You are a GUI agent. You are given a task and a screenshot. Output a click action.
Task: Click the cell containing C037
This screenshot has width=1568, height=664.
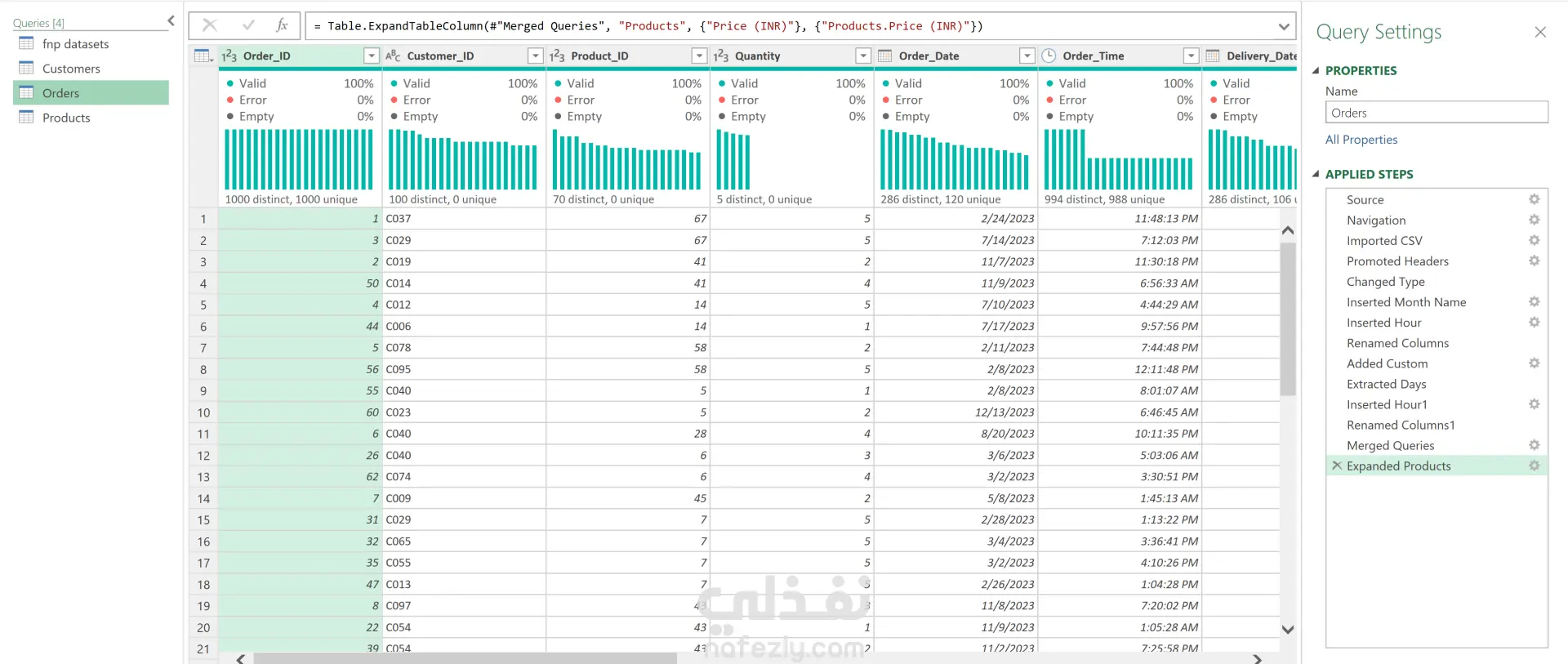(x=464, y=219)
